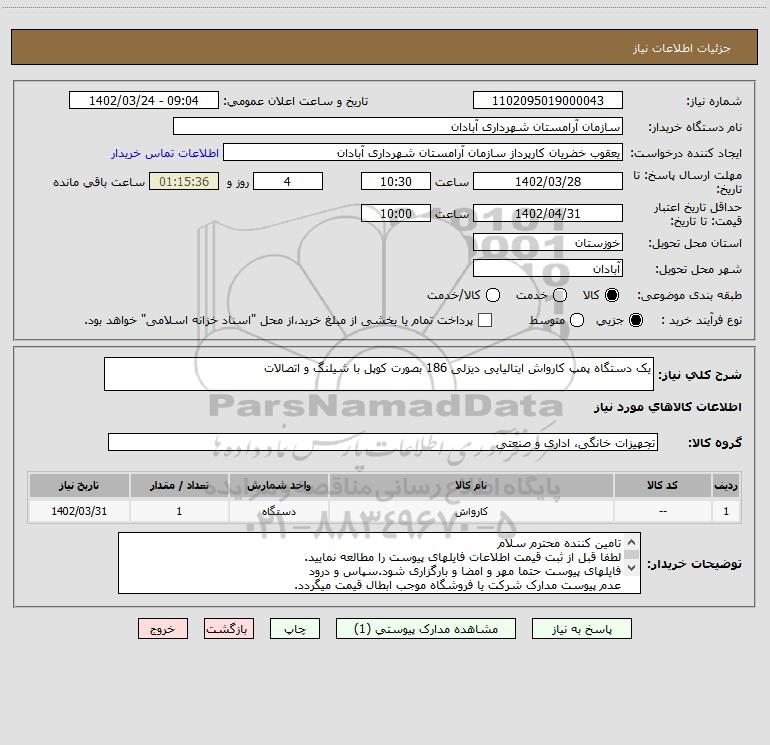This screenshot has width=770, height=745.
Task: Click the price validity date 1402/04/31
Action: [548, 213]
